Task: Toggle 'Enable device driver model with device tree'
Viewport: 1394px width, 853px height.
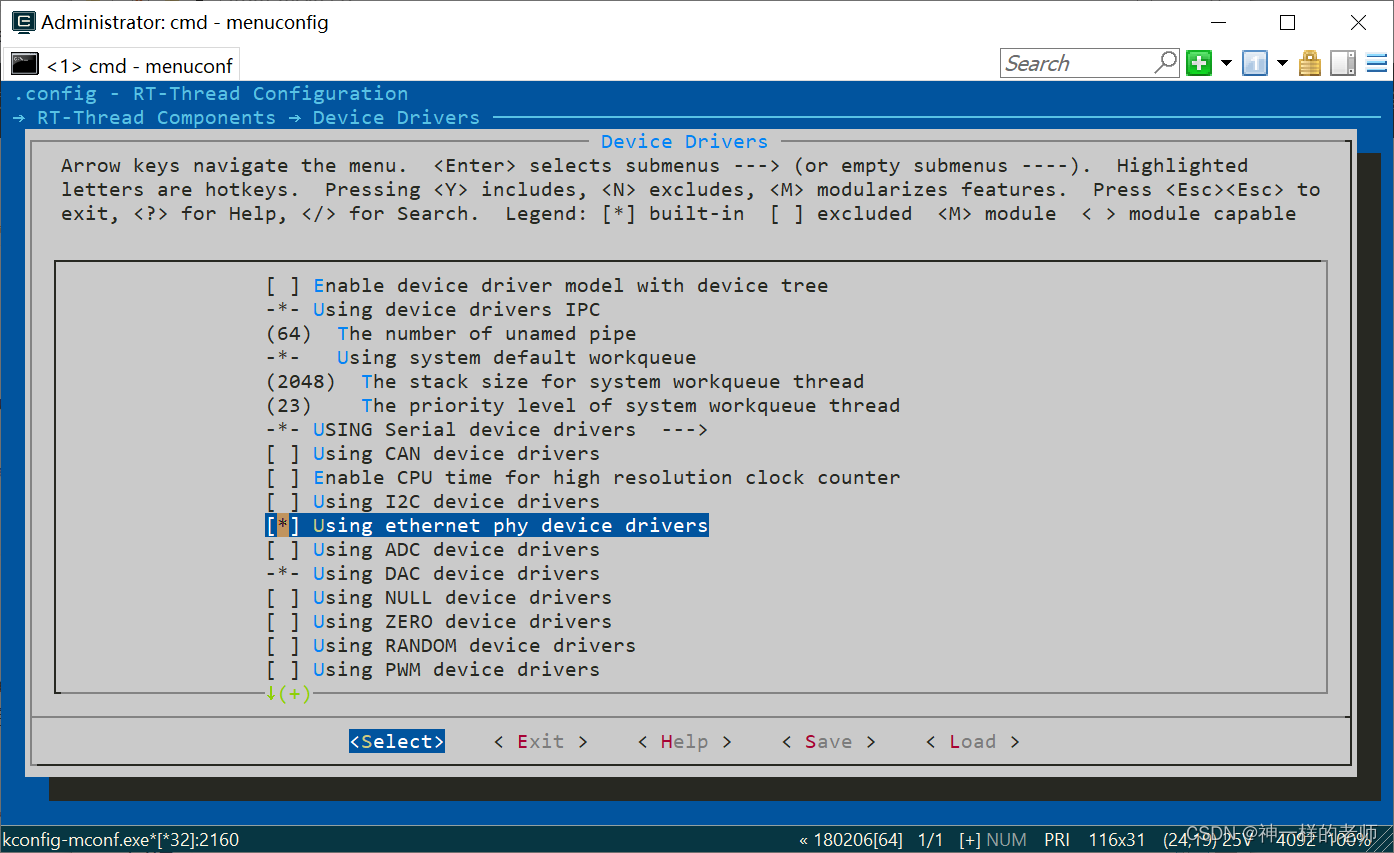Action: pos(547,285)
